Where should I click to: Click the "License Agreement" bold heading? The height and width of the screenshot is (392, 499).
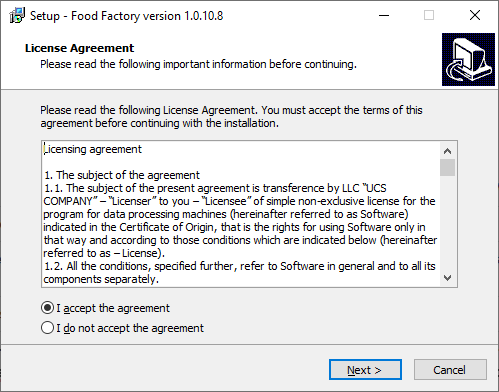pyautogui.click(x=79, y=48)
